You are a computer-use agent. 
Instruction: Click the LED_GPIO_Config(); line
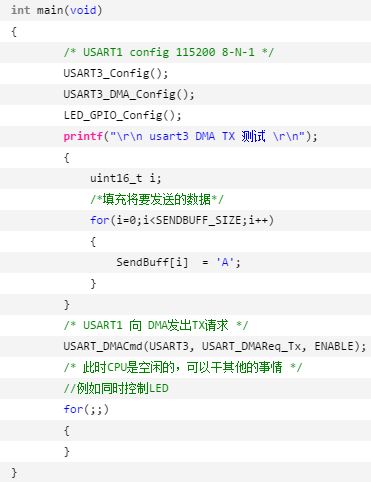(122, 115)
